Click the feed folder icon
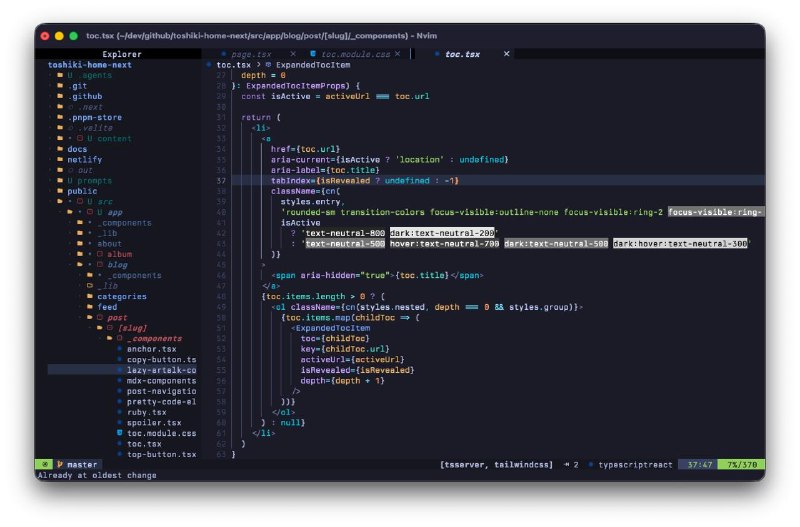This screenshot has width=800, height=527. tap(90, 307)
